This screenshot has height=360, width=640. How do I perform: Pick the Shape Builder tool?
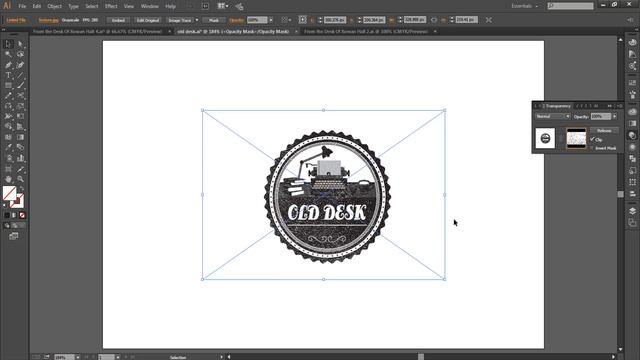point(8,127)
